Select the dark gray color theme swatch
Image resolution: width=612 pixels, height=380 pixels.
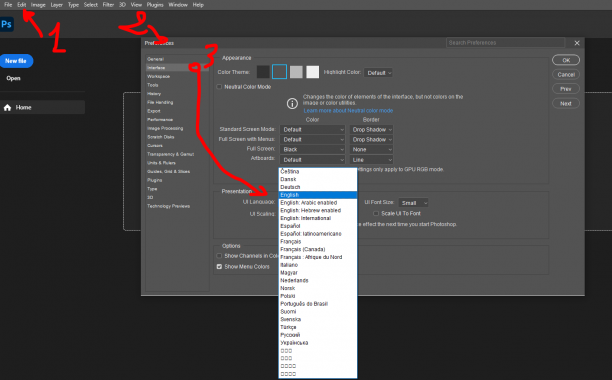pyautogui.click(x=279, y=72)
